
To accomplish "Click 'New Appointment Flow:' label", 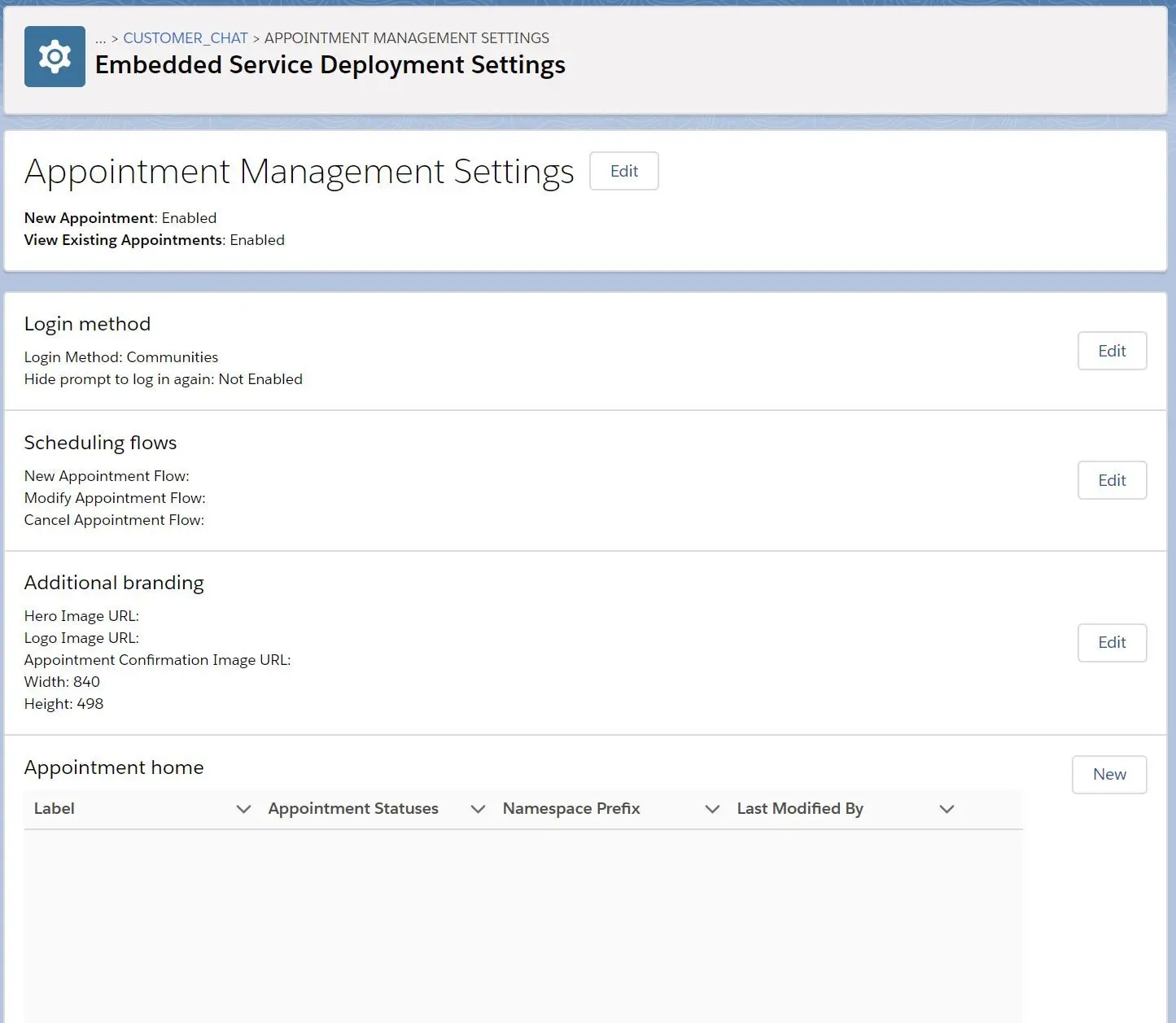I will click(x=107, y=476).
